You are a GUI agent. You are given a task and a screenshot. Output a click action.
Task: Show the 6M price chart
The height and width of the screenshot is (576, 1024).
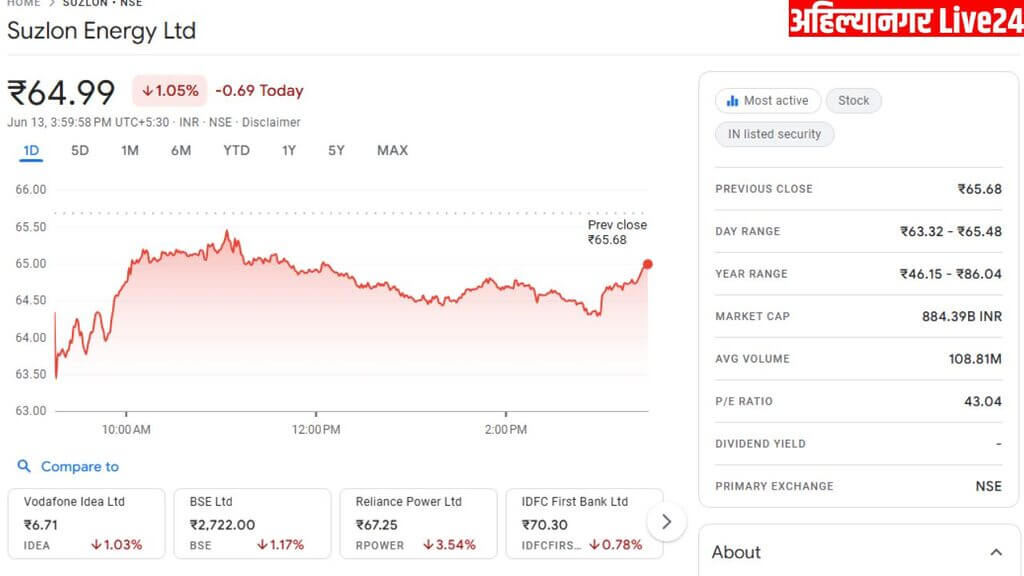pos(181,151)
